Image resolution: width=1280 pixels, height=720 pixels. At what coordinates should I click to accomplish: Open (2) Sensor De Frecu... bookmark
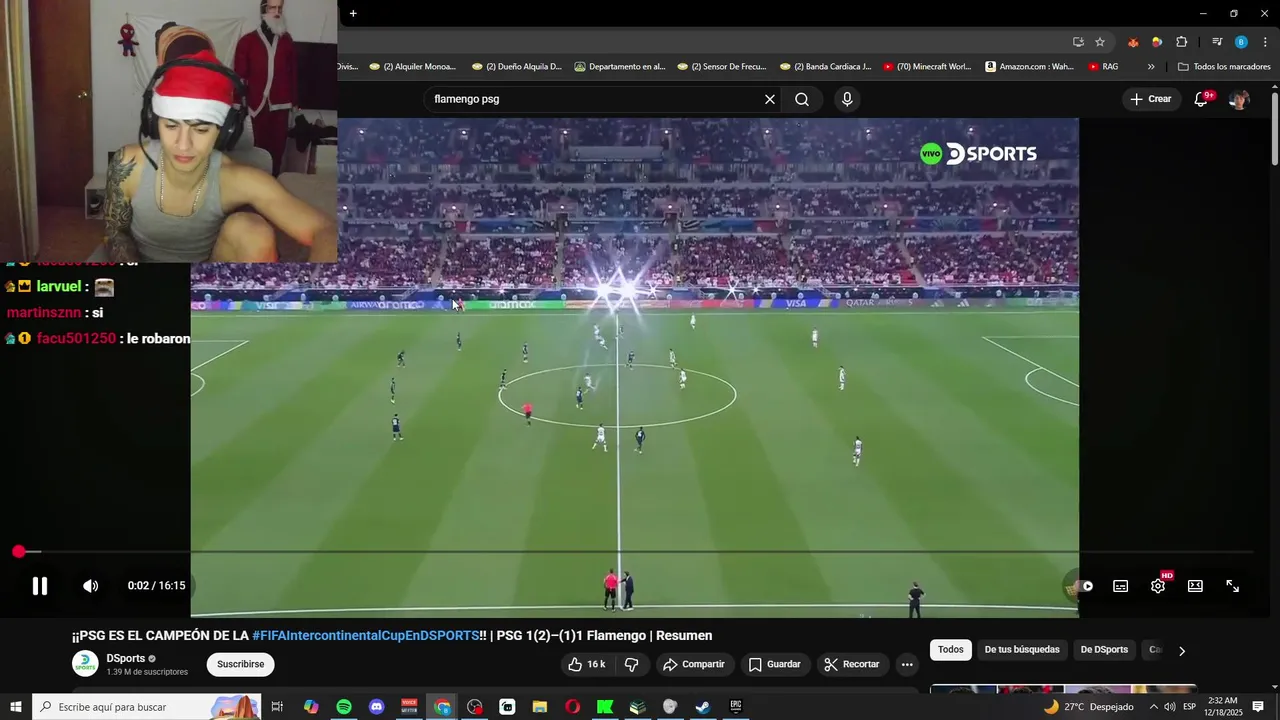(x=722, y=67)
